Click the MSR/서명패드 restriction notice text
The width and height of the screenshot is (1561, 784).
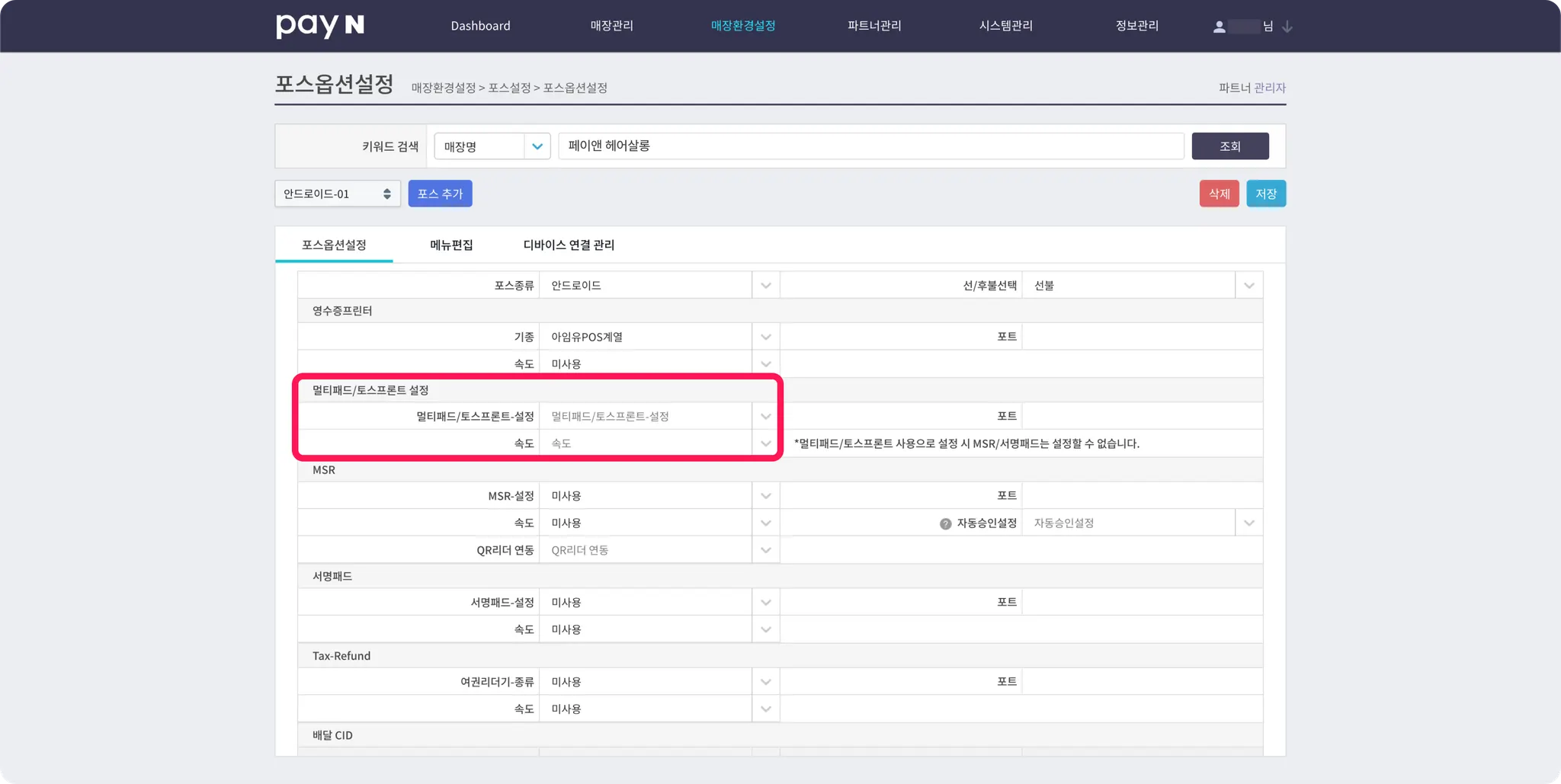967,443
